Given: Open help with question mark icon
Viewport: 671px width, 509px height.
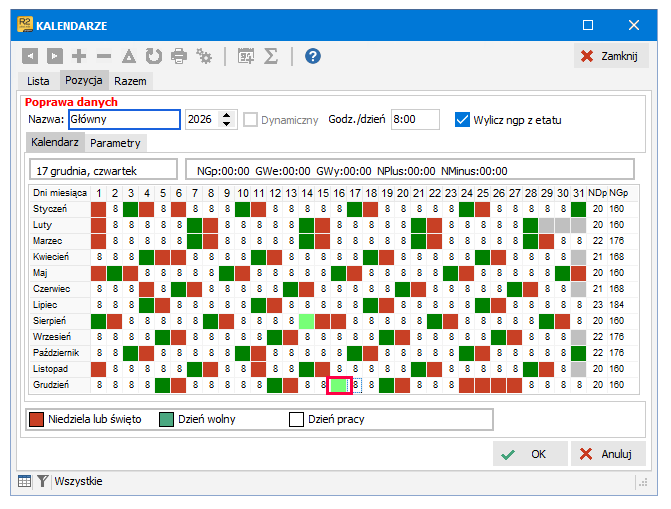Looking at the screenshot, I should click(313, 56).
